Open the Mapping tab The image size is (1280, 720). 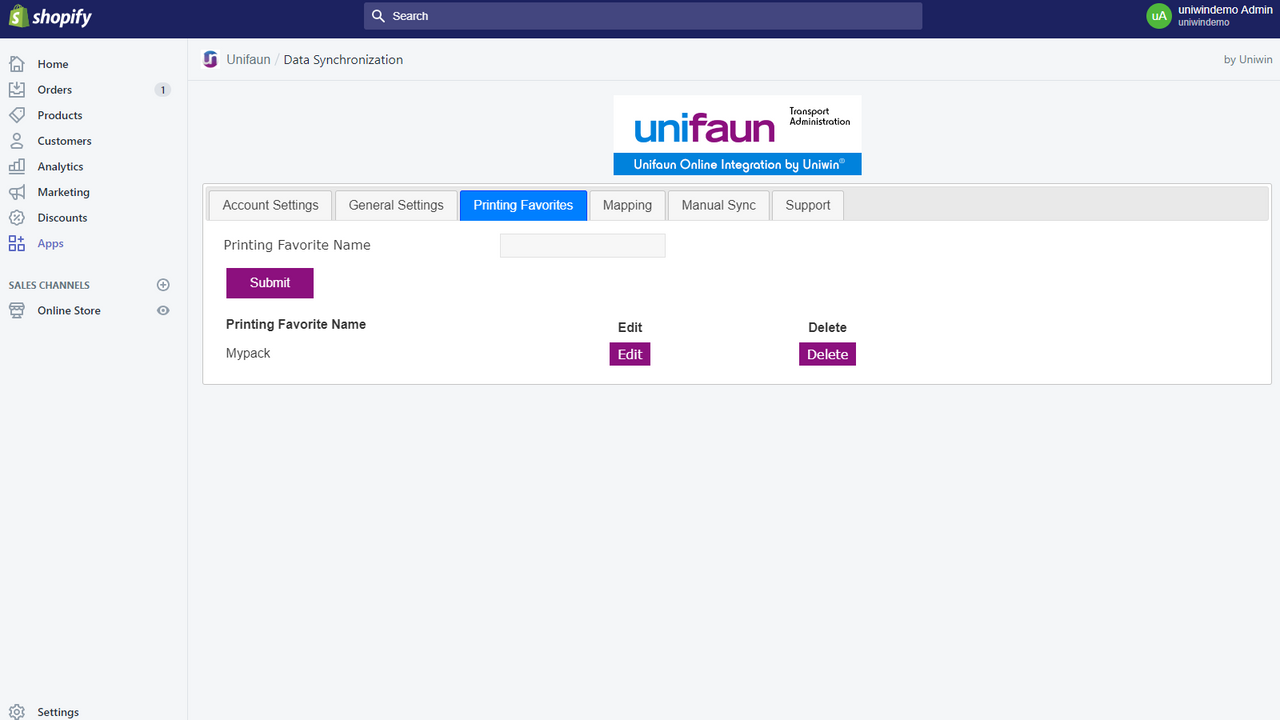click(x=627, y=205)
